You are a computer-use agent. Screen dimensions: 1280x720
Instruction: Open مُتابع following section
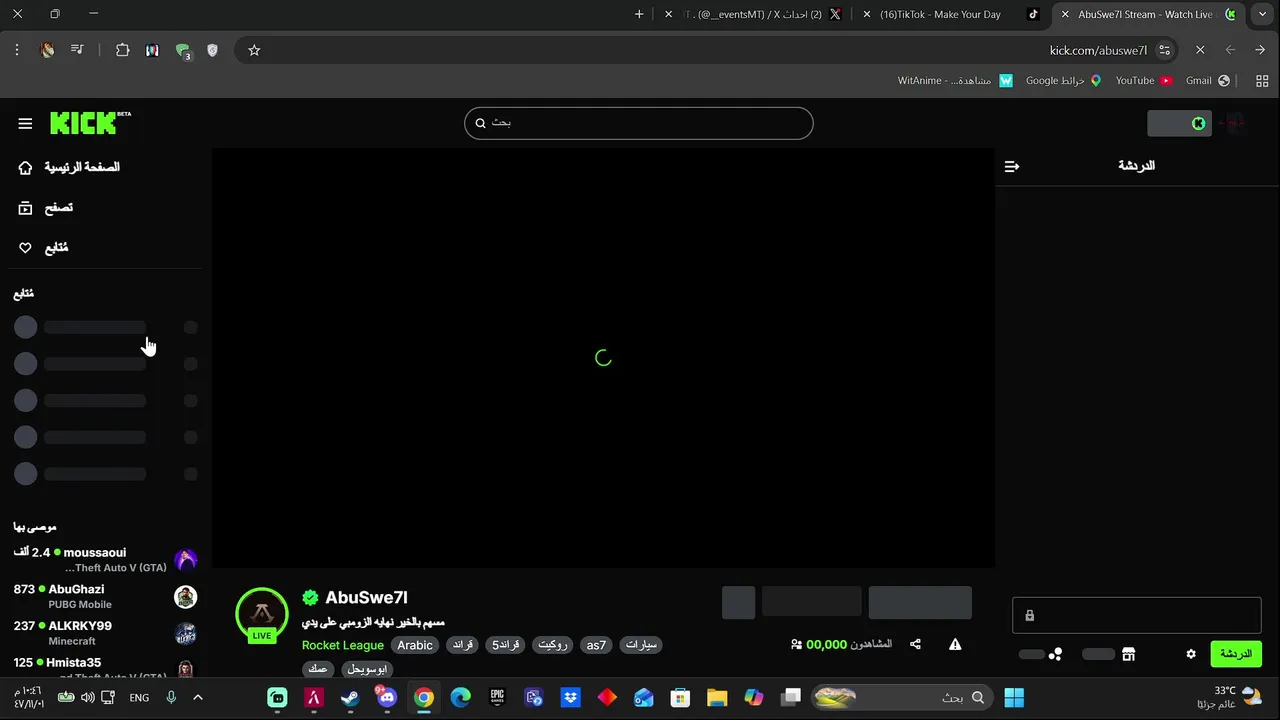[43, 248]
